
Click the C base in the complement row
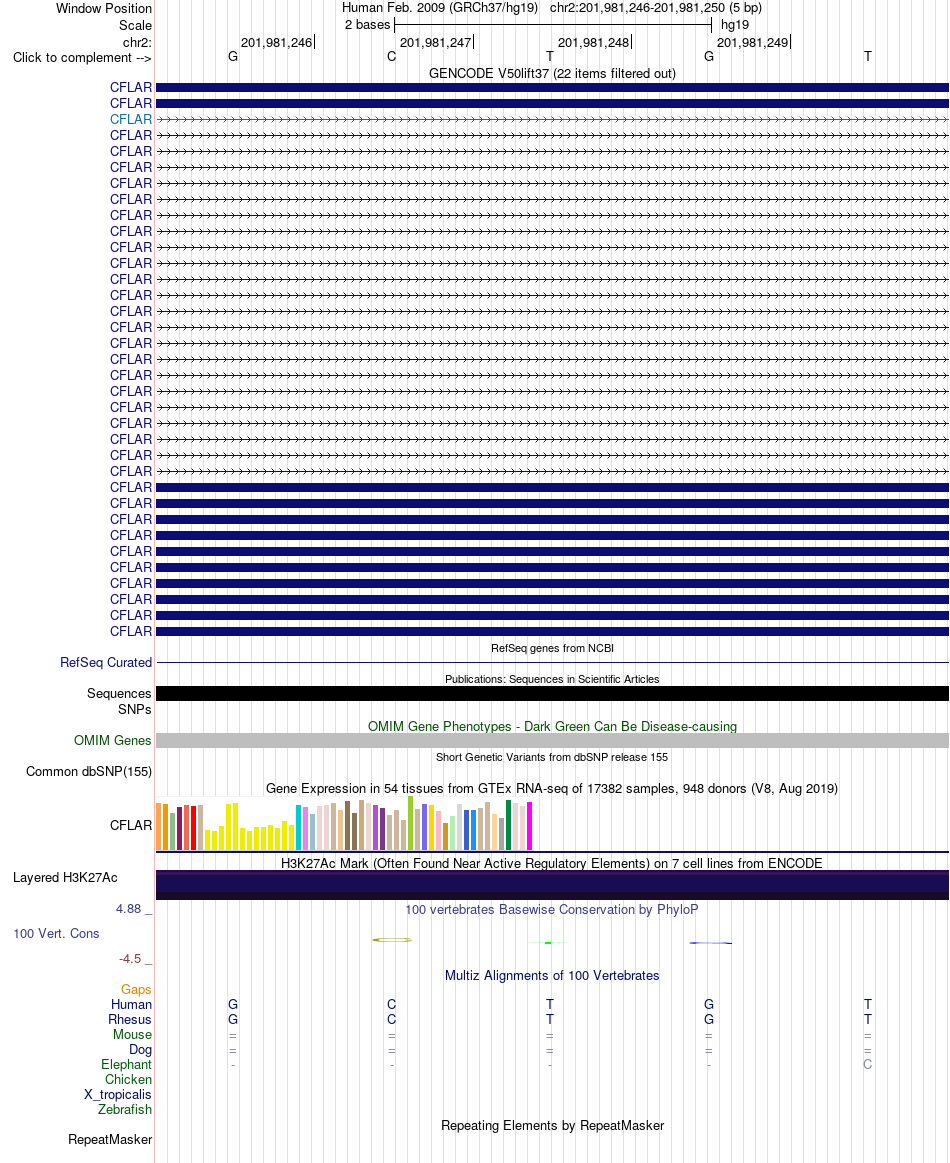tap(392, 56)
